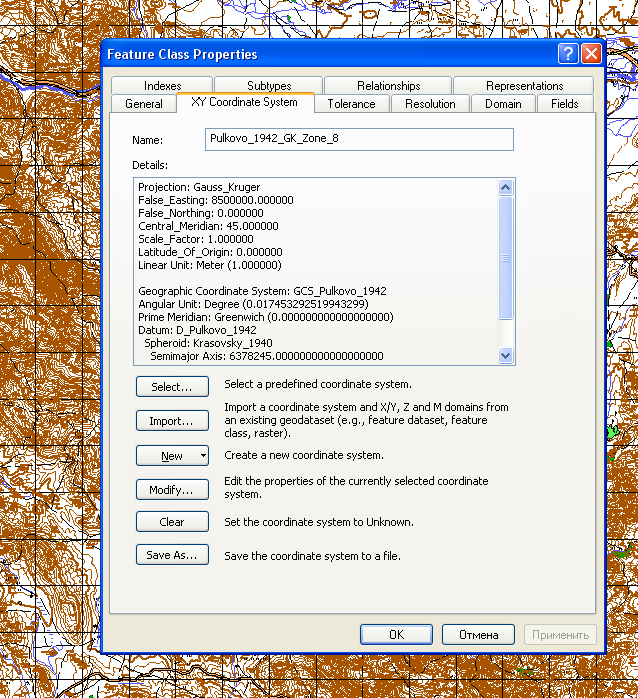This screenshot has height=698, width=638.
Task: Open the Domain tab
Action: [503, 104]
